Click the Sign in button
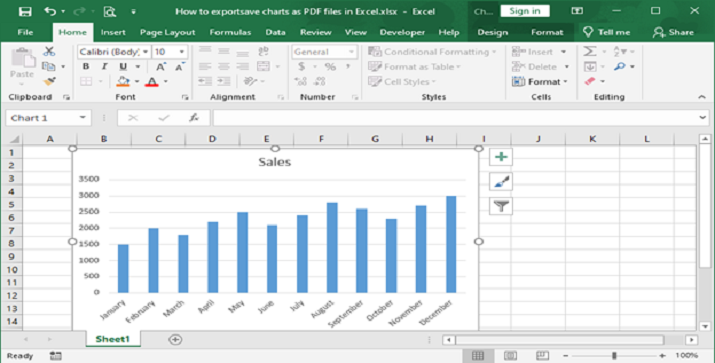Image resolution: width=715 pixels, height=363 pixels. tap(525, 11)
